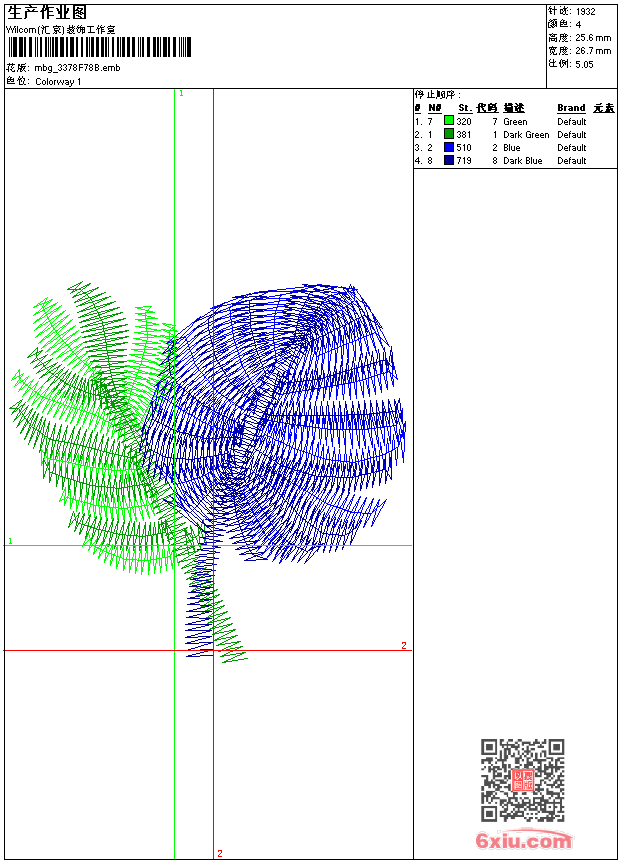The height and width of the screenshot is (860, 620).
Task: Open the 6xiu.com watermark link
Action: [524, 841]
